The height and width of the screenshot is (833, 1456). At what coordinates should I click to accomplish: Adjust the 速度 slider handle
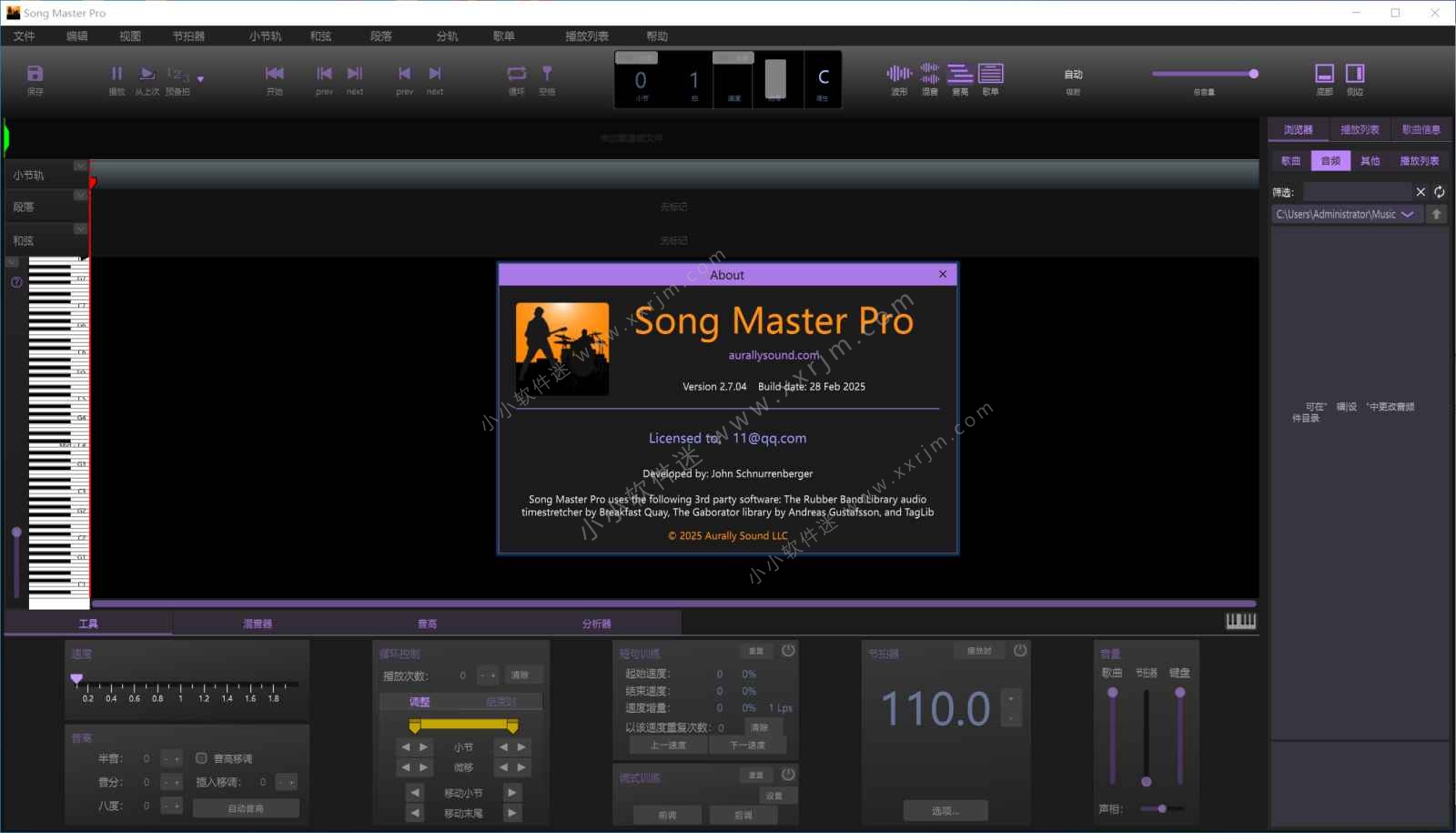pos(76,679)
